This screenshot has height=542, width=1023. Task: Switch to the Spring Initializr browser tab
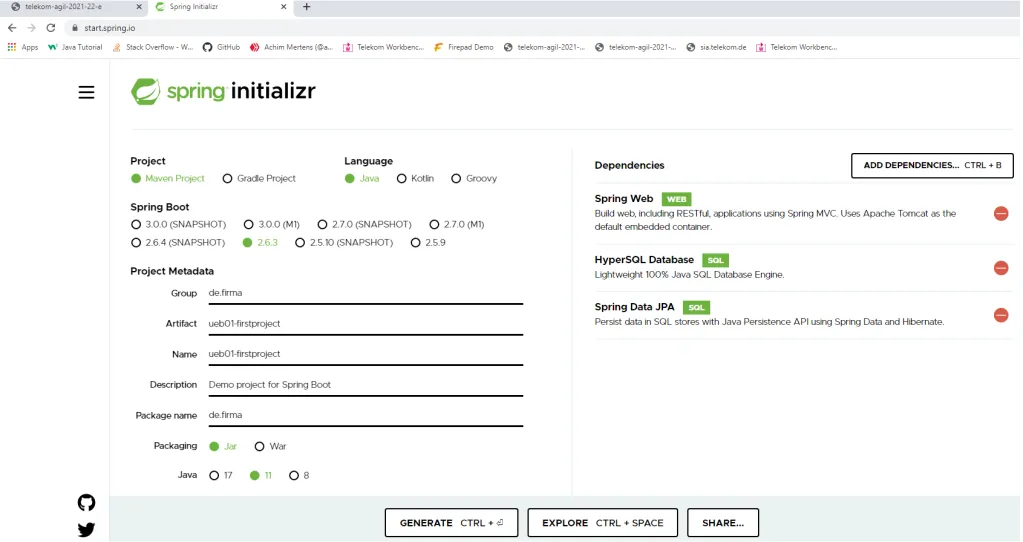click(219, 7)
